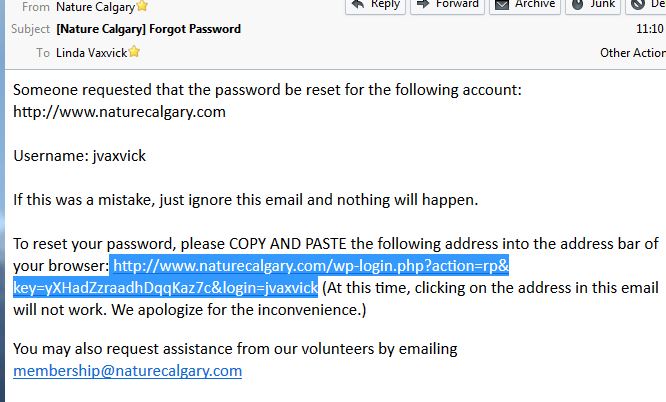Click the Username: jvaxvick line
This screenshot has width=666, height=402.
tap(79, 156)
